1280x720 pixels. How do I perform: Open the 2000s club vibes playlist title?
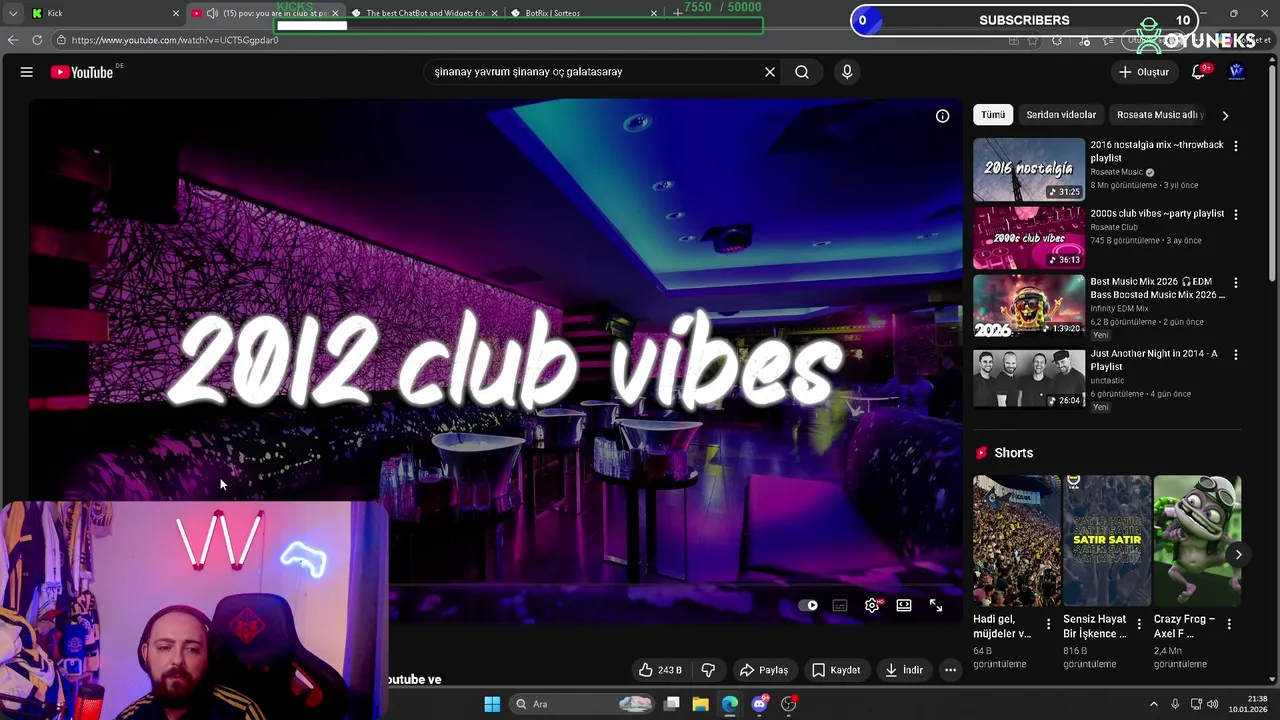(1157, 213)
